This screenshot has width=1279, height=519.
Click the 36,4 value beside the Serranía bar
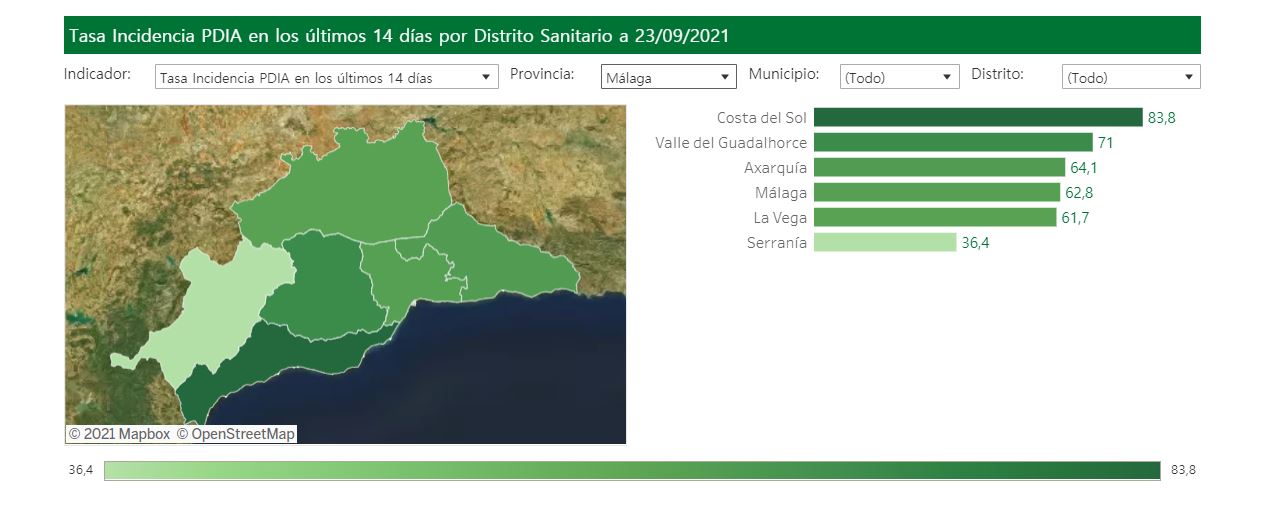pos(975,242)
